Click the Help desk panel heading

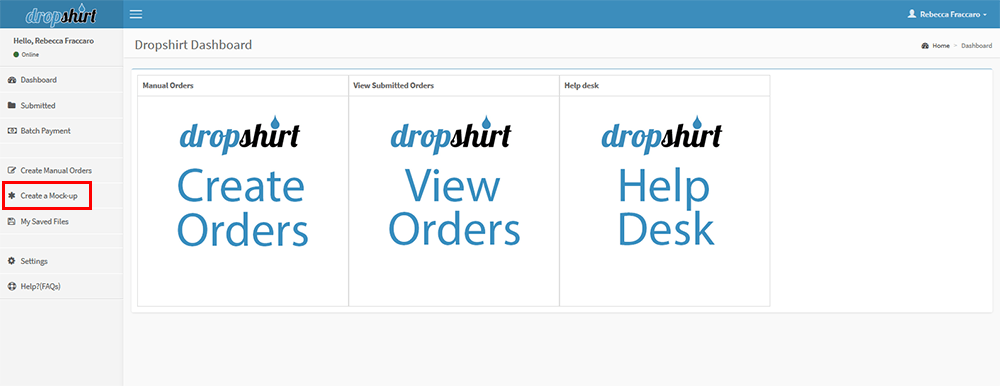coord(582,85)
